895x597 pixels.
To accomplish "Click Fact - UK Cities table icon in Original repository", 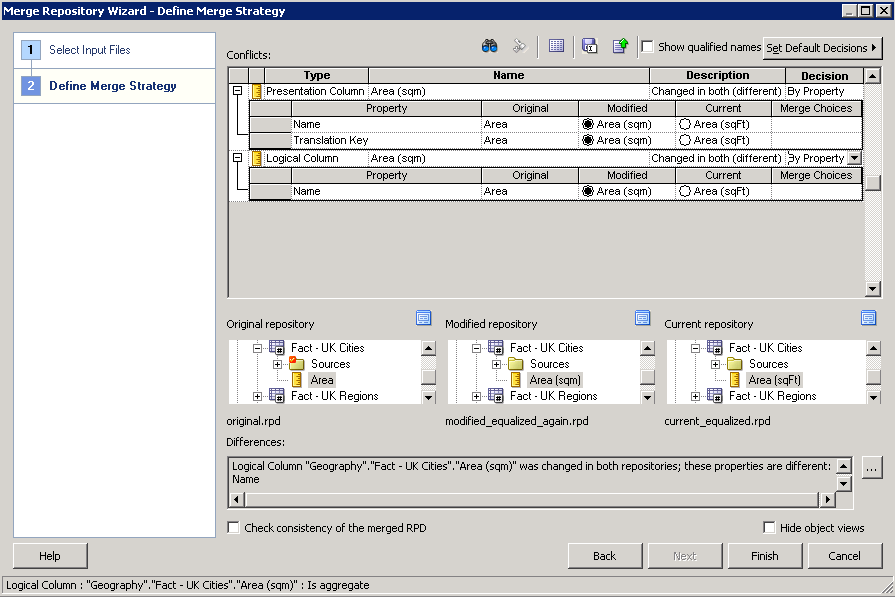I will coord(277,348).
